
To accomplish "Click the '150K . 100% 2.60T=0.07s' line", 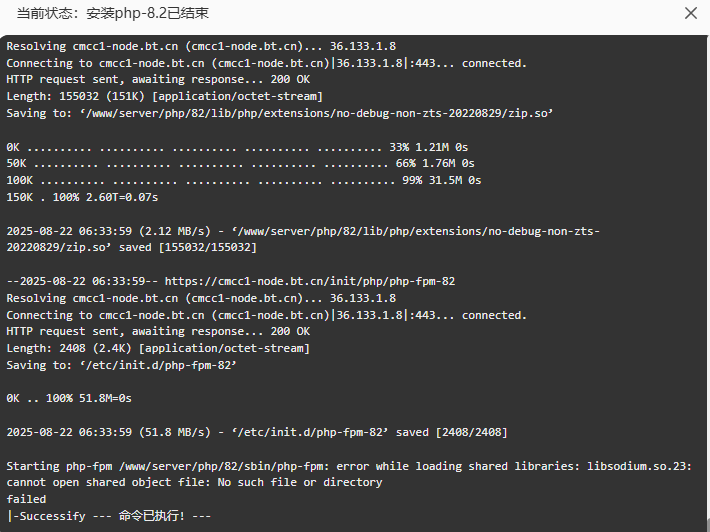I will click(82, 197).
